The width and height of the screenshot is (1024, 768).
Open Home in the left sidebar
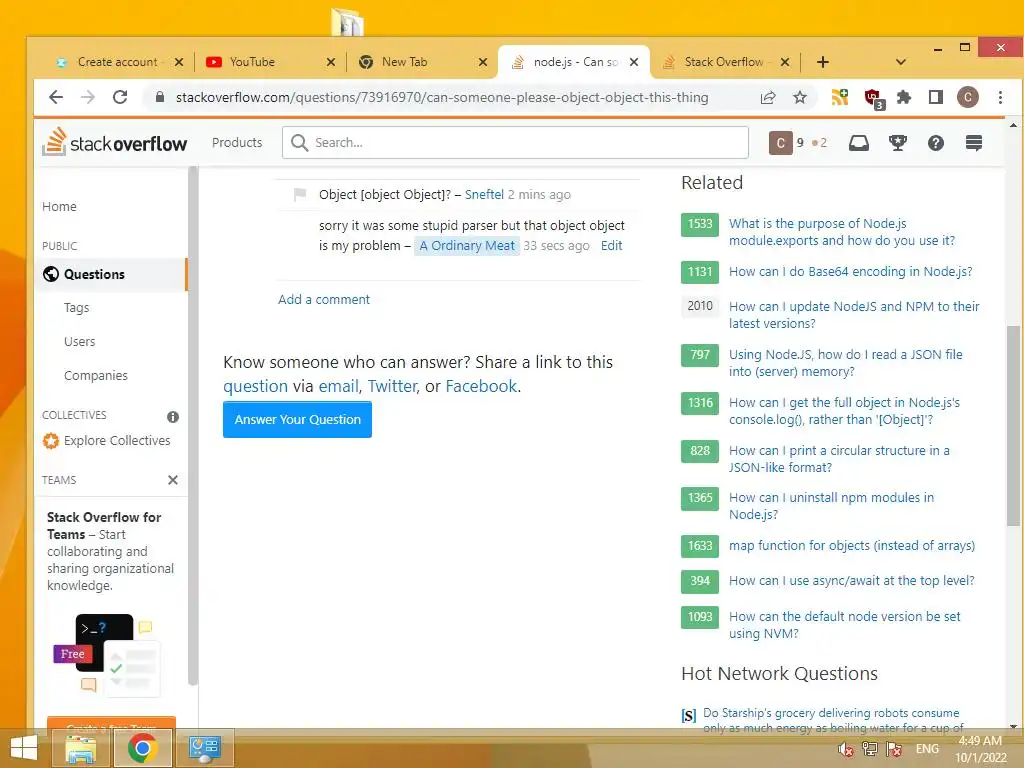pyautogui.click(x=59, y=206)
